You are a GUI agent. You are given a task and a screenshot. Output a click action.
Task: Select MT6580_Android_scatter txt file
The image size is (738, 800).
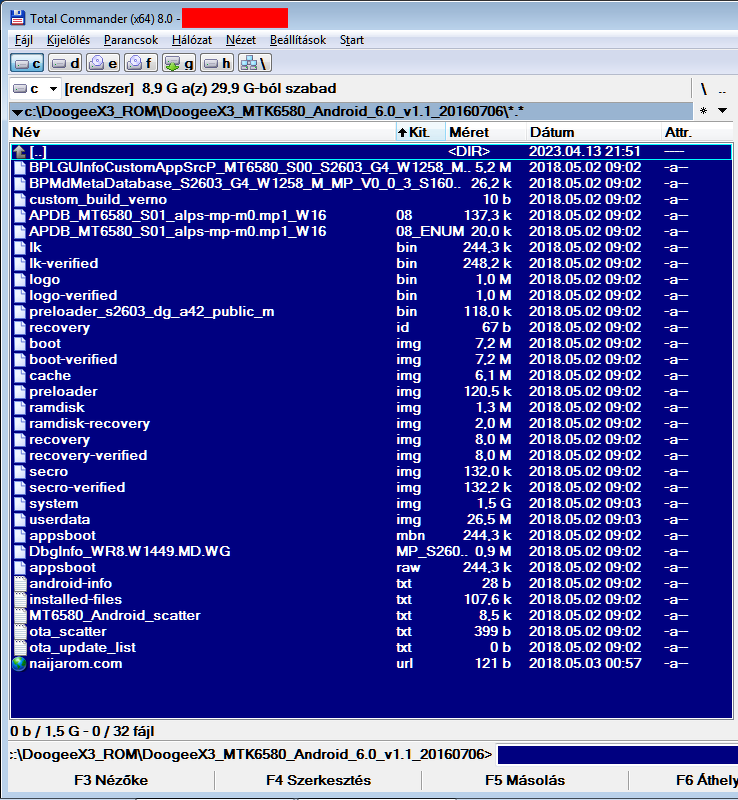372,615
